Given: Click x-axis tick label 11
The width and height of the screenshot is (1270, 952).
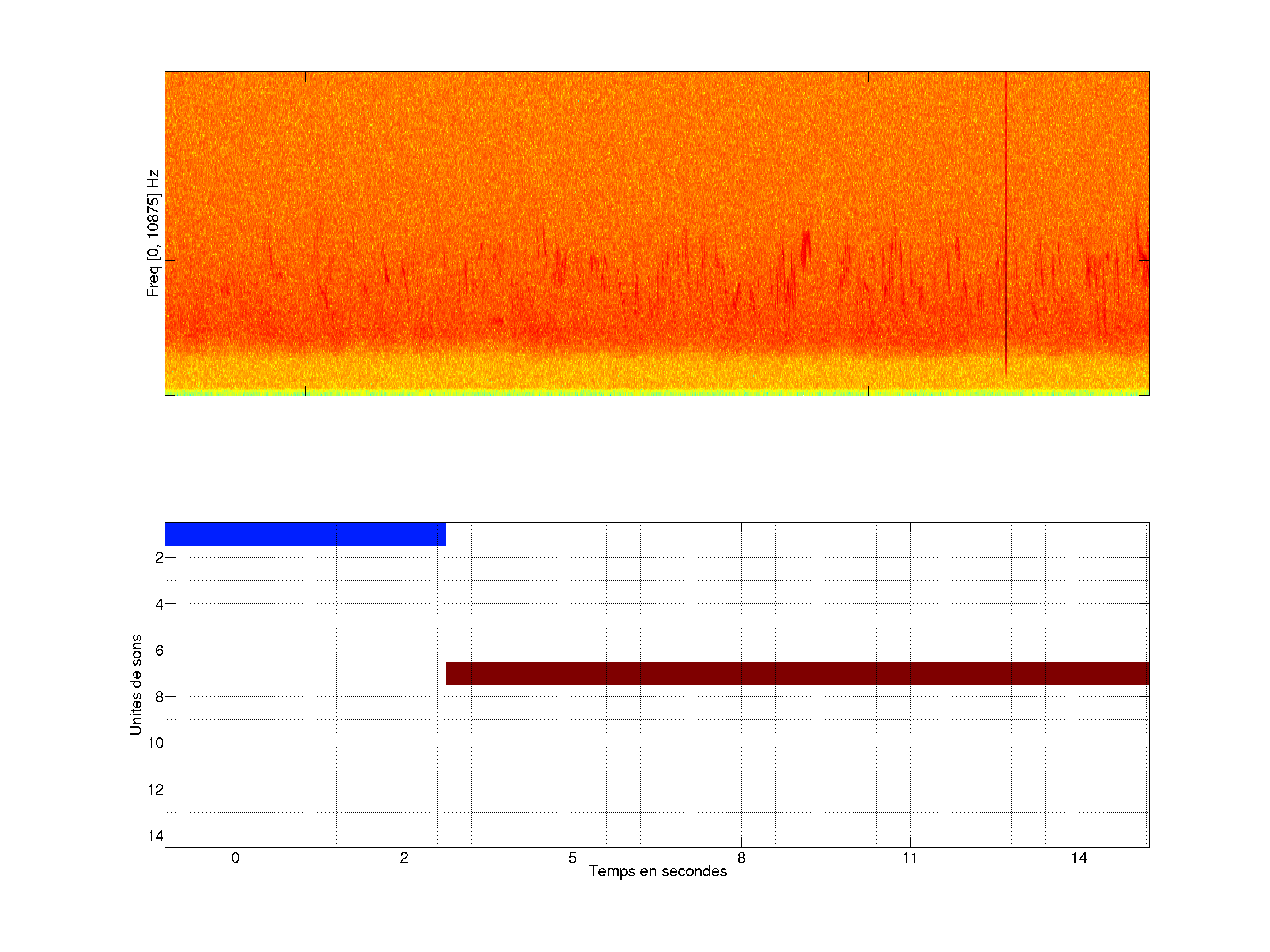Looking at the screenshot, I should click(x=909, y=858).
